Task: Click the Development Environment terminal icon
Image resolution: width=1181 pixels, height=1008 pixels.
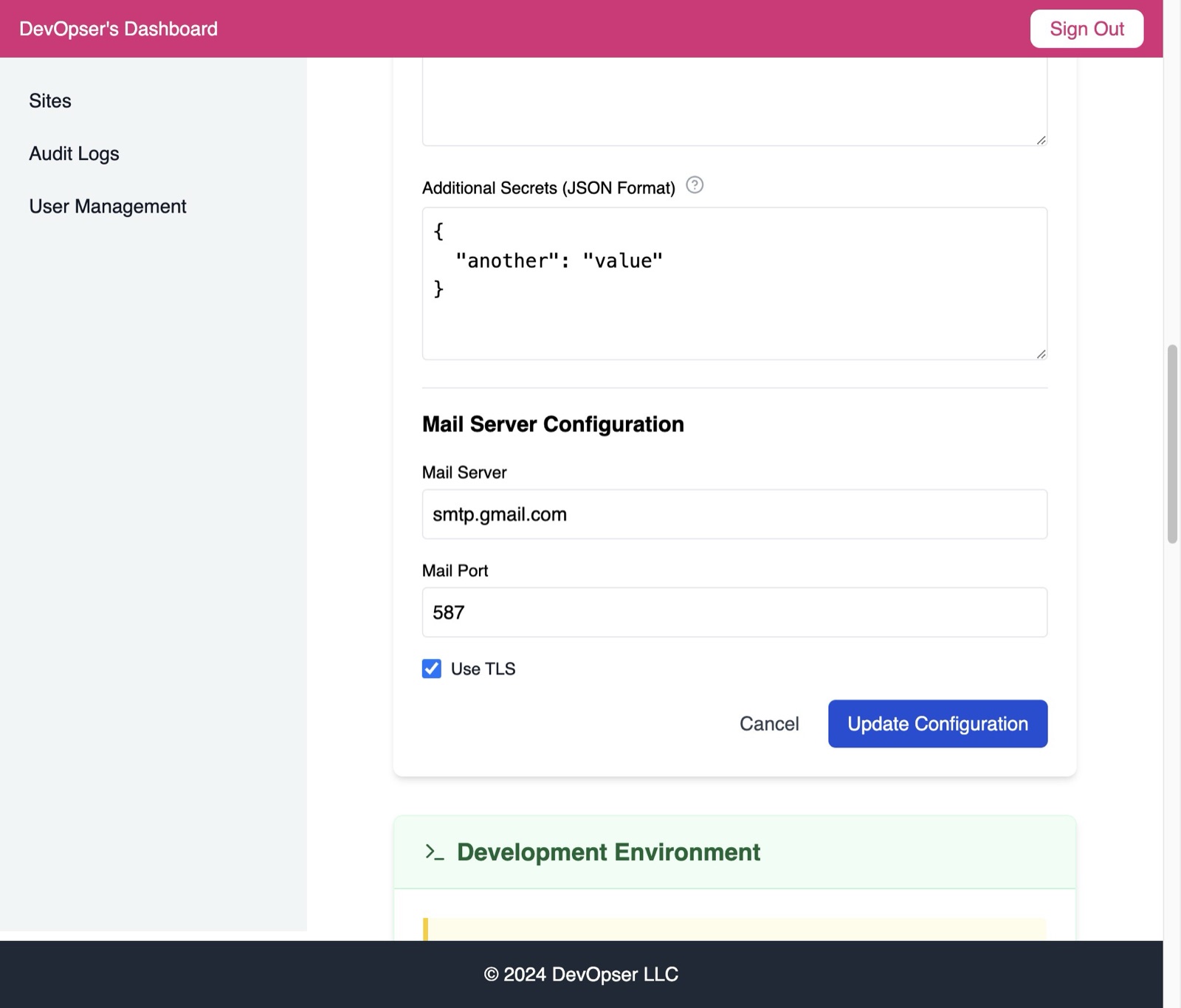Action: pos(435,852)
